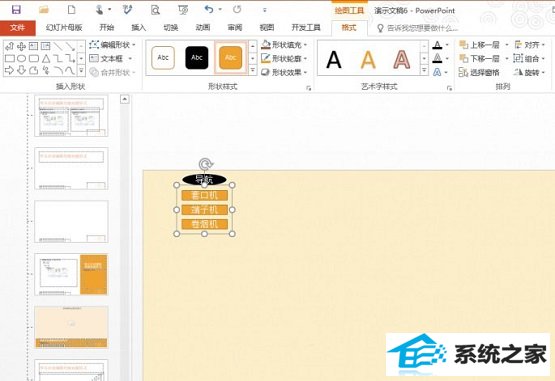
Task: Switch to the Animations (动画) tab
Action: tap(203, 28)
